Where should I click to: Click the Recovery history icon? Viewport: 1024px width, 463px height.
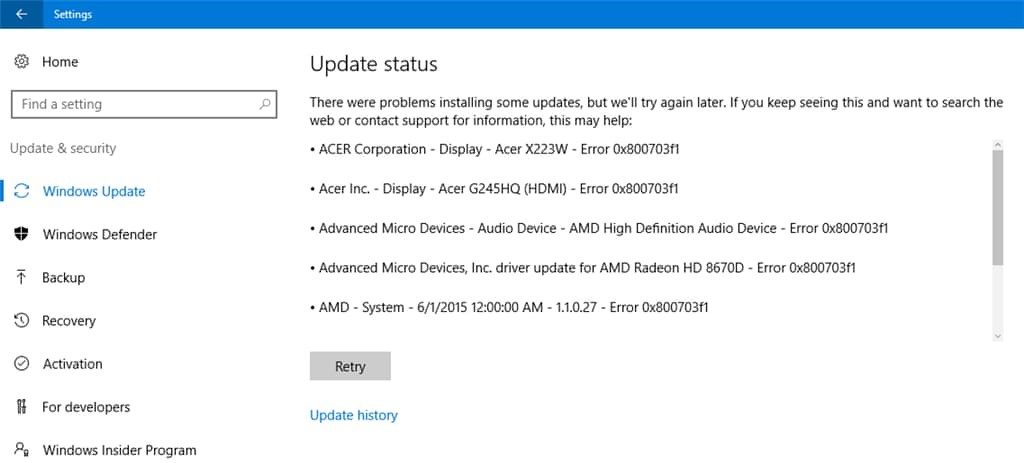(x=21, y=321)
